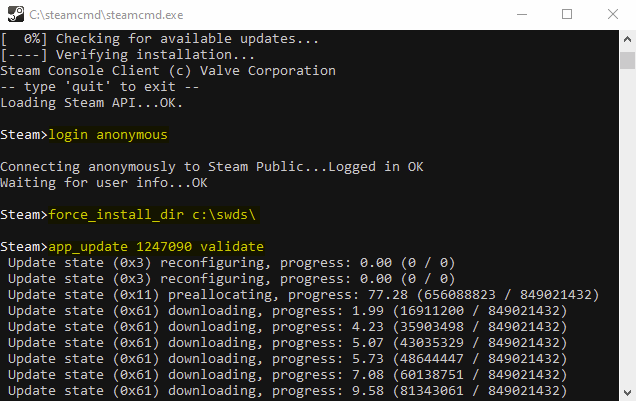Maximize the steamcmd console window
The width and height of the screenshot is (636, 401).
566,15
